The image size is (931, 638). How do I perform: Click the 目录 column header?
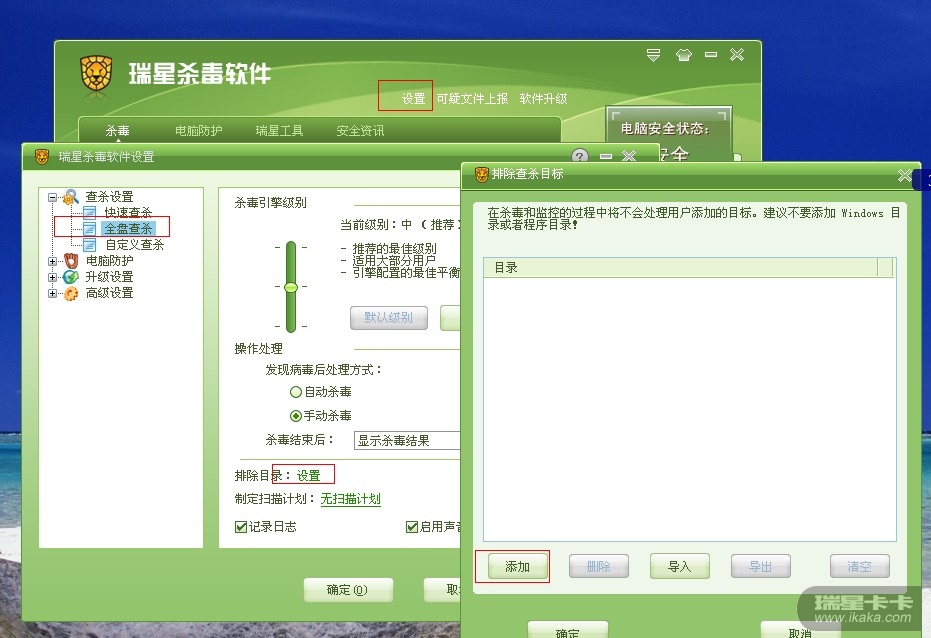[x=680, y=268]
